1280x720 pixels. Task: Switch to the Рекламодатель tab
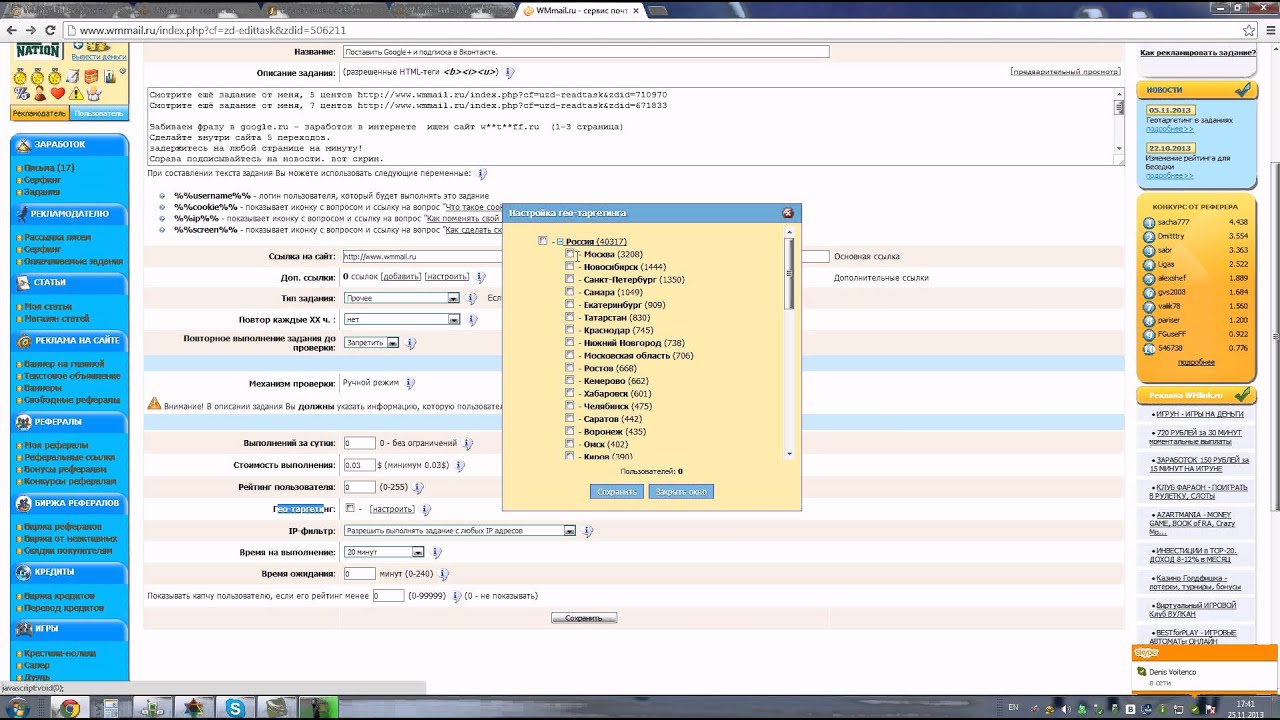[39, 114]
